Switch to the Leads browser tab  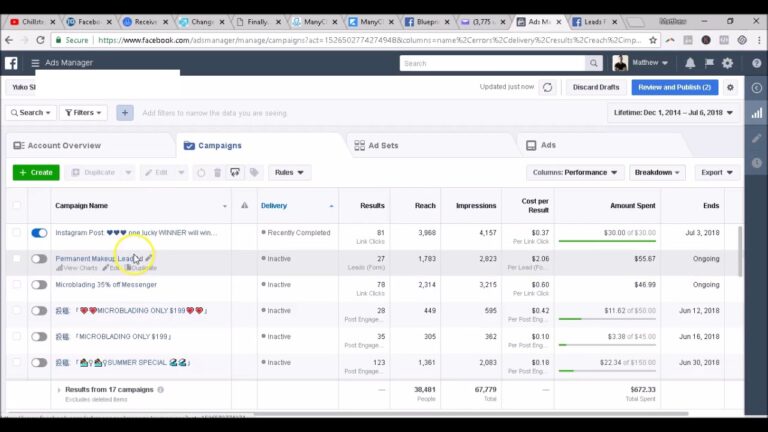point(595,22)
